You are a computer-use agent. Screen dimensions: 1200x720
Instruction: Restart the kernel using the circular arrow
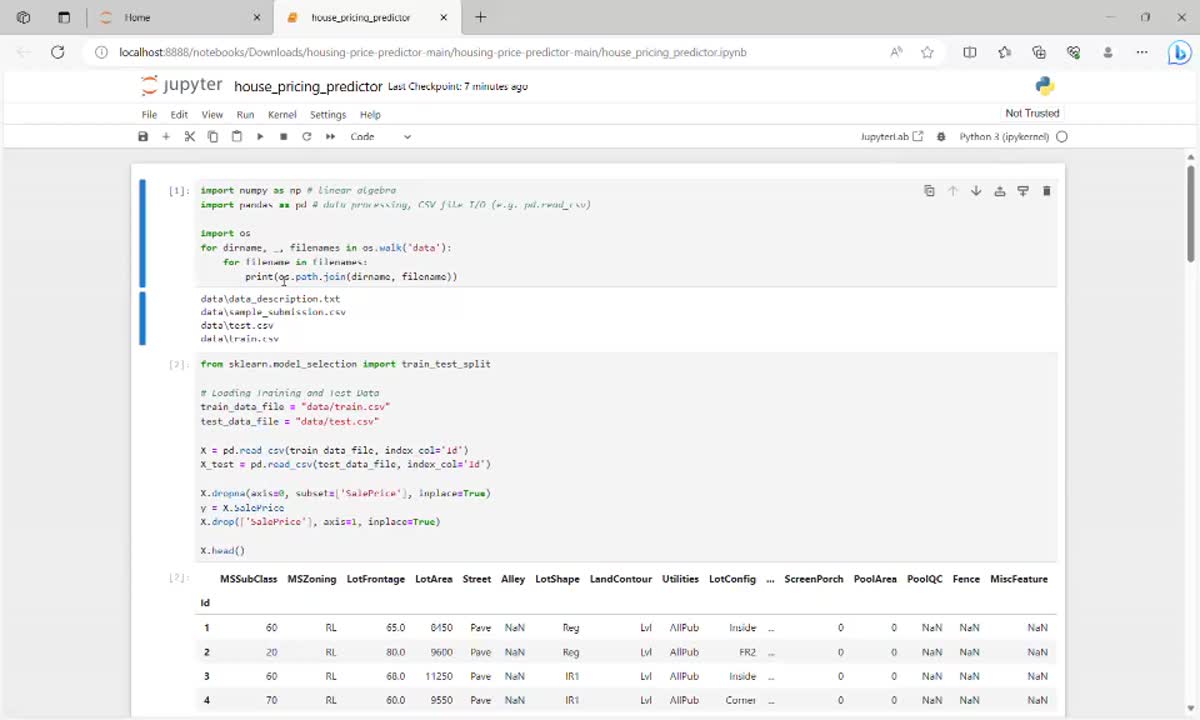pyautogui.click(x=307, y=137)
